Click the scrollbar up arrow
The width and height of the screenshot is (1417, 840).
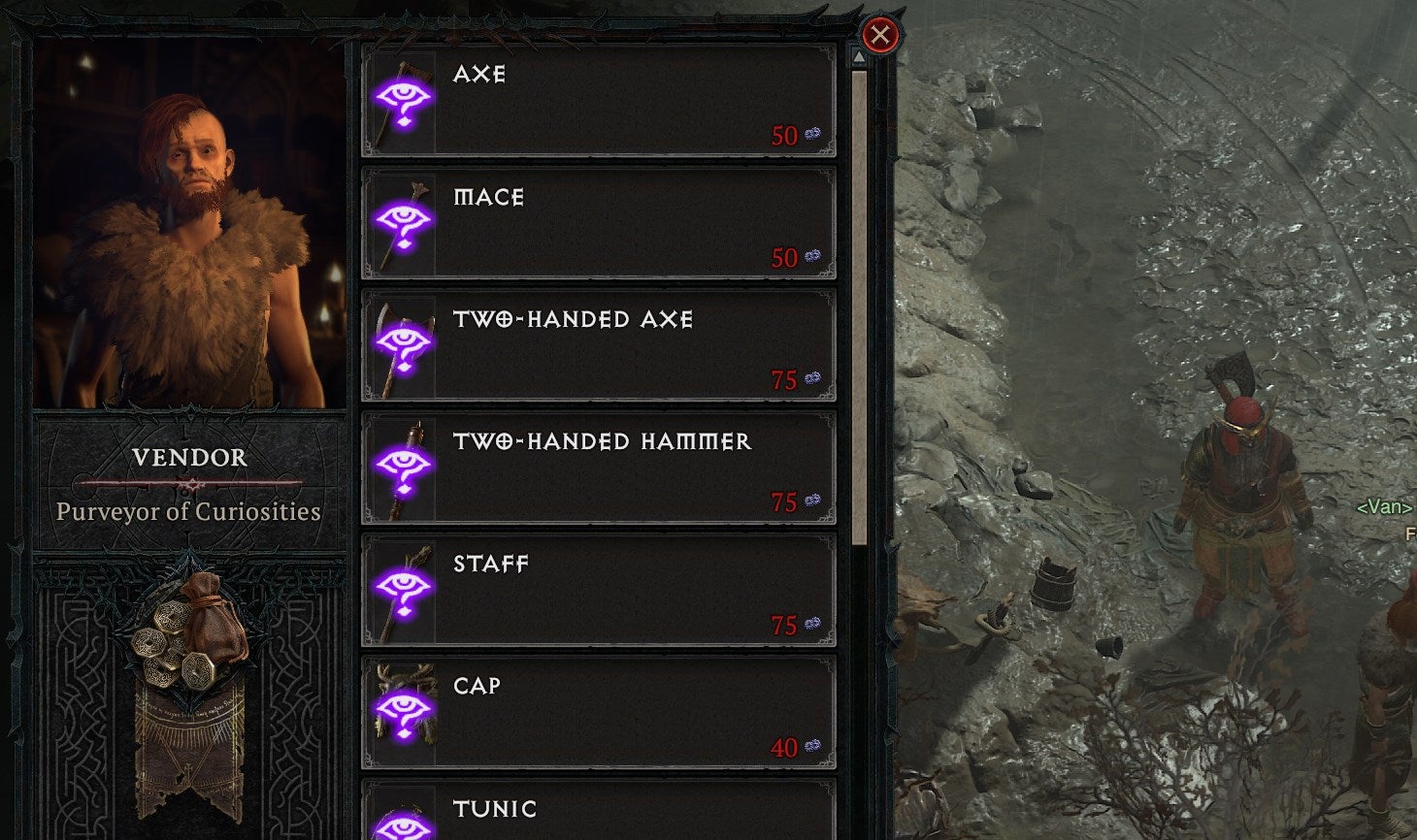pyautogui.click(x=859, y=57)
